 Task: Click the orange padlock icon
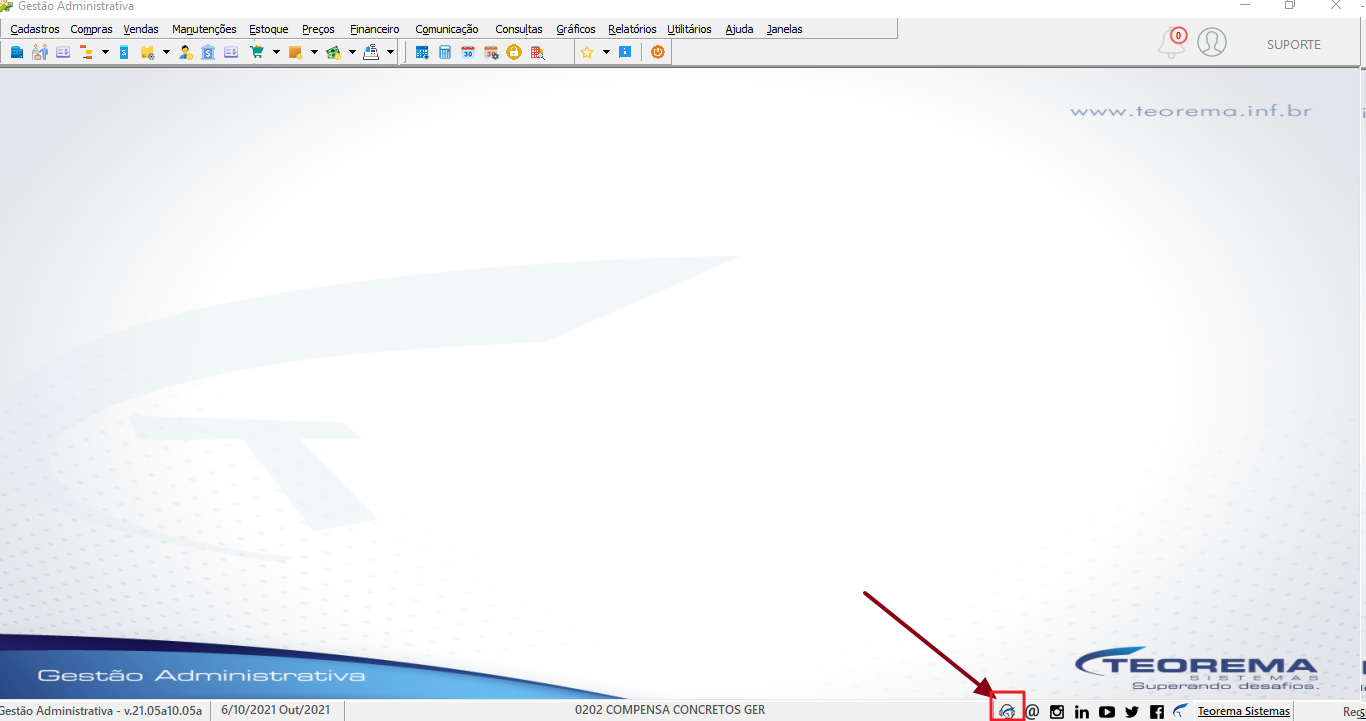[x=514, y=52]
